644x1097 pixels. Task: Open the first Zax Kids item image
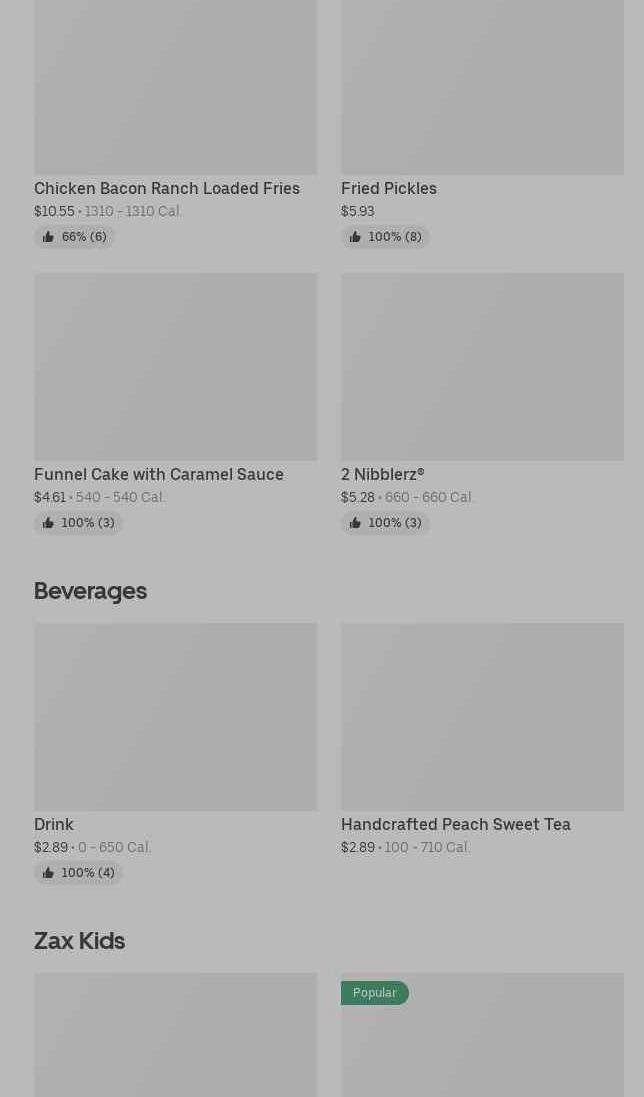(x=175, y=1035)
